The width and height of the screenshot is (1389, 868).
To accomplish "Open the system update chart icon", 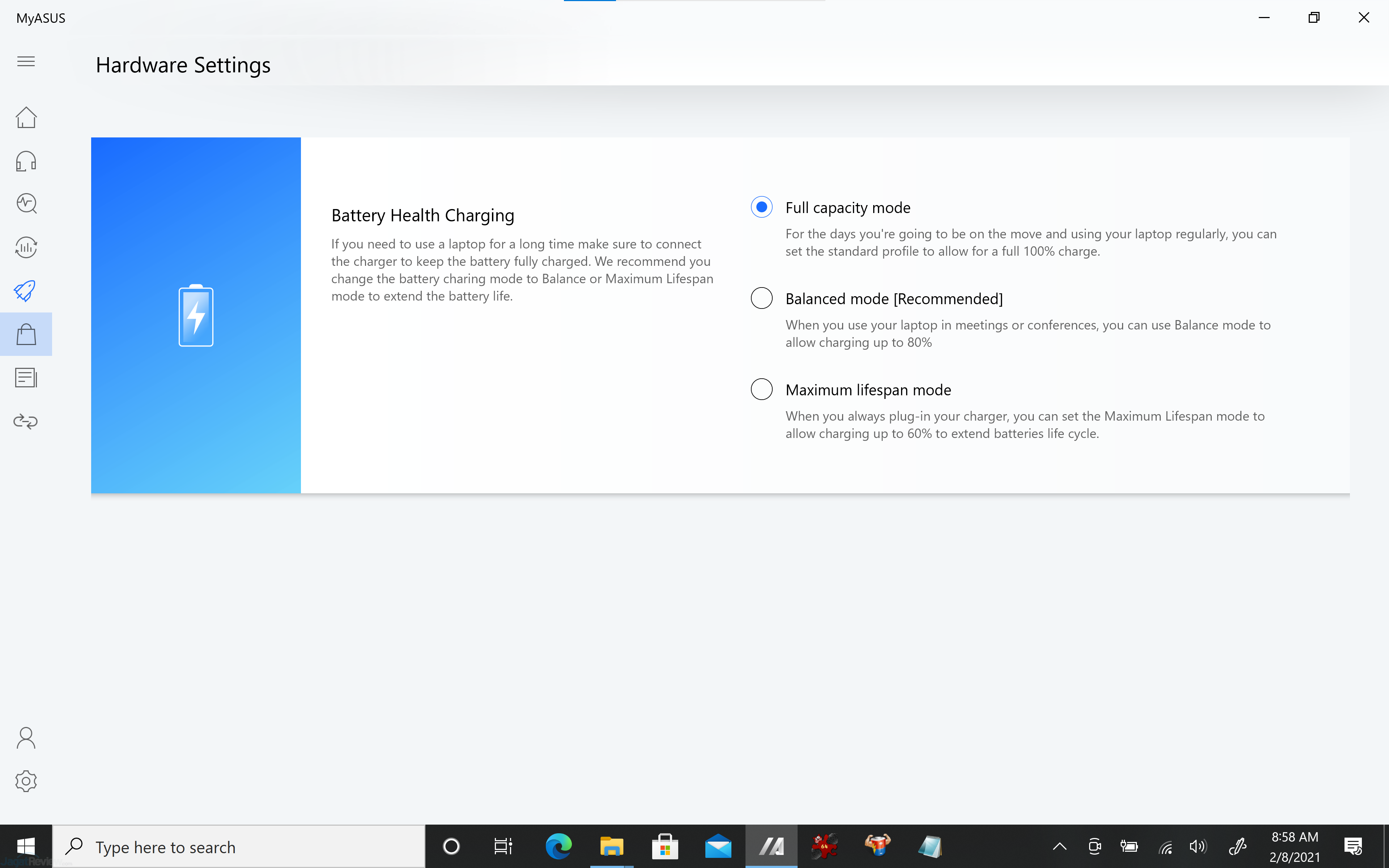I will coord(26,247).
